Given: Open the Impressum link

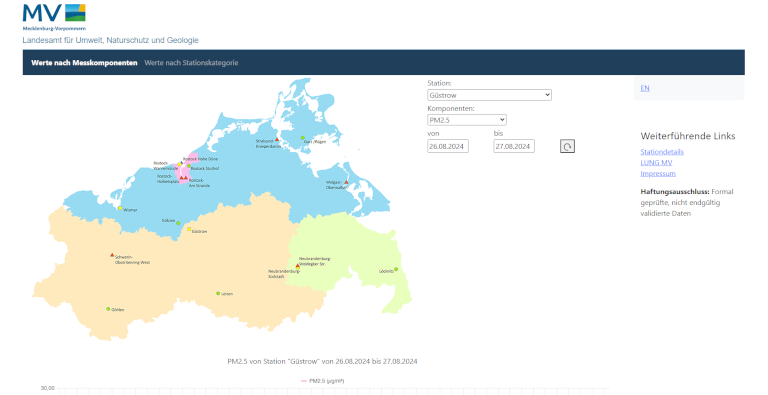Looking at the screenshot, I should [658, 173].
